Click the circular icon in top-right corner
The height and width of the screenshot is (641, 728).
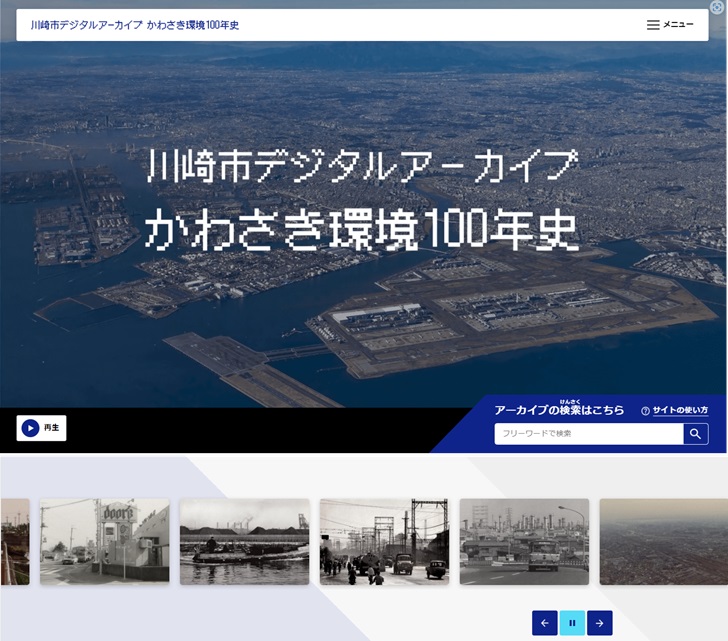[717, 7]
